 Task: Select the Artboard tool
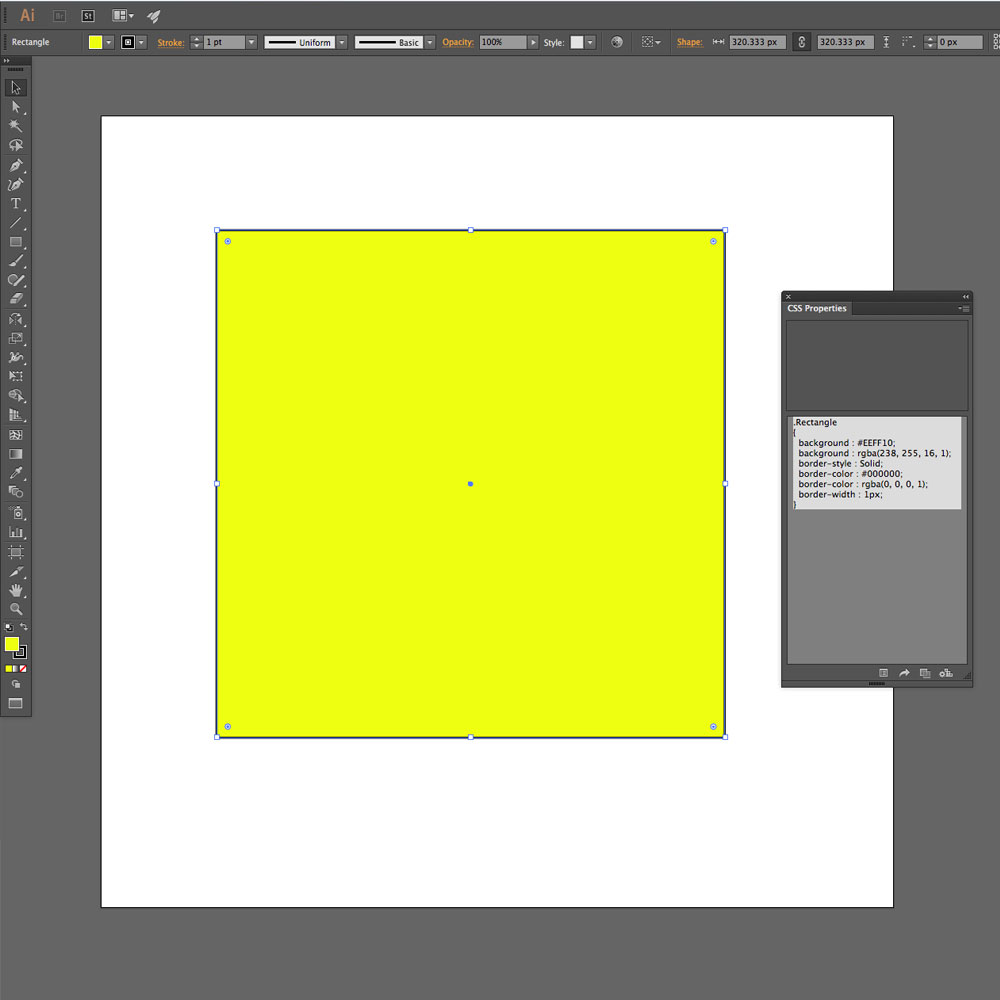(16, 552)
